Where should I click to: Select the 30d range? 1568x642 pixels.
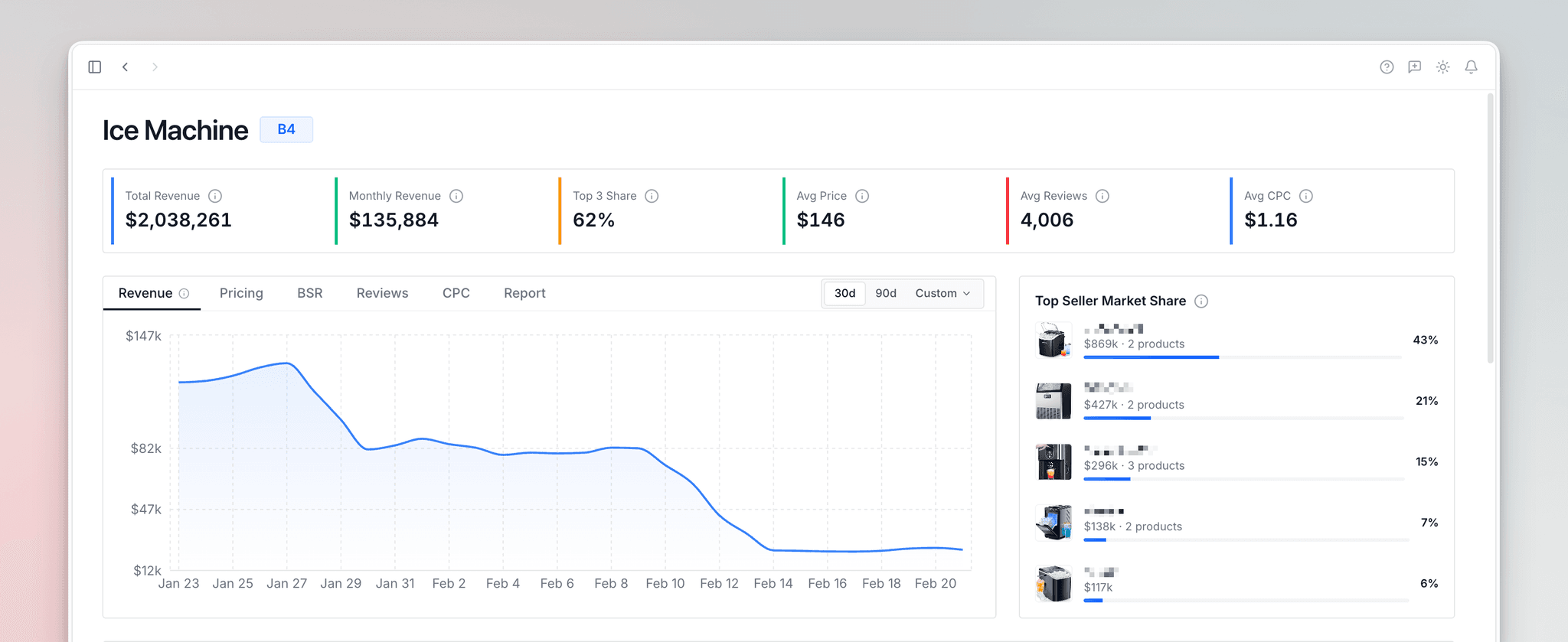pos(844,293)
